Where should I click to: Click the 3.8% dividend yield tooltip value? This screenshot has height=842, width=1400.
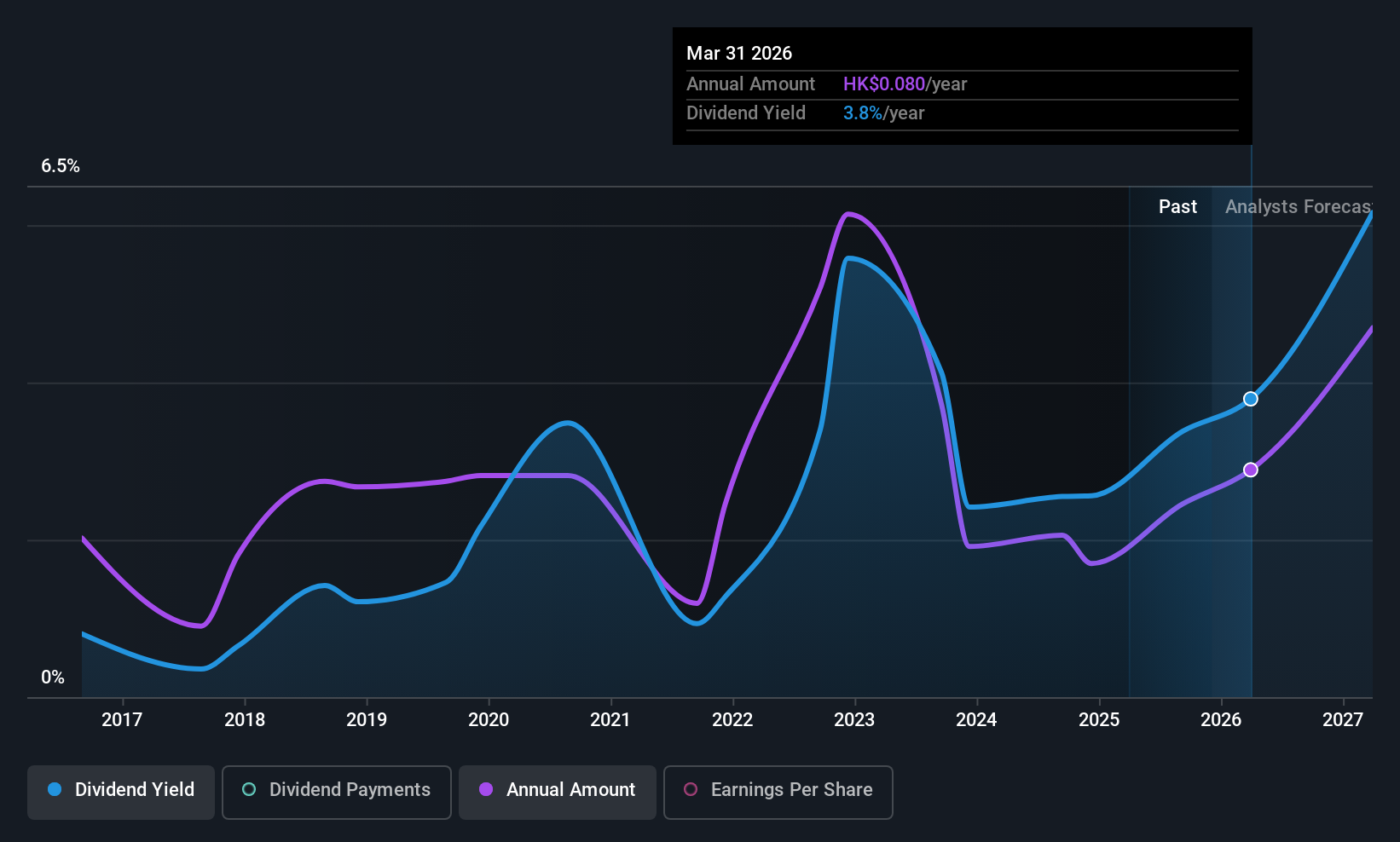pos(862,113)
